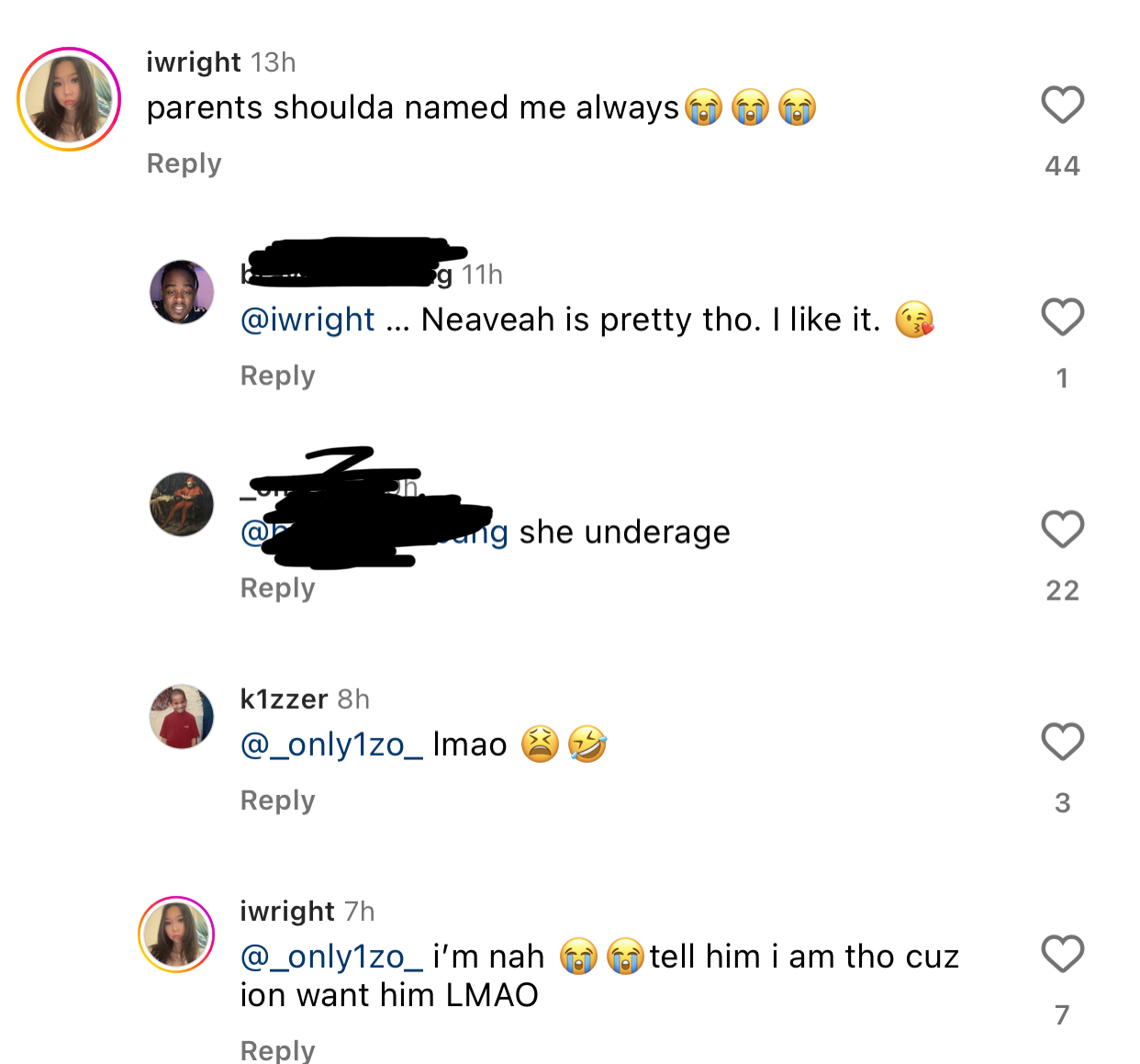The width and height of the screenshot is (1140, 1064).
Task: Reply to k1zzer's comment
Action: pos(277,801)
